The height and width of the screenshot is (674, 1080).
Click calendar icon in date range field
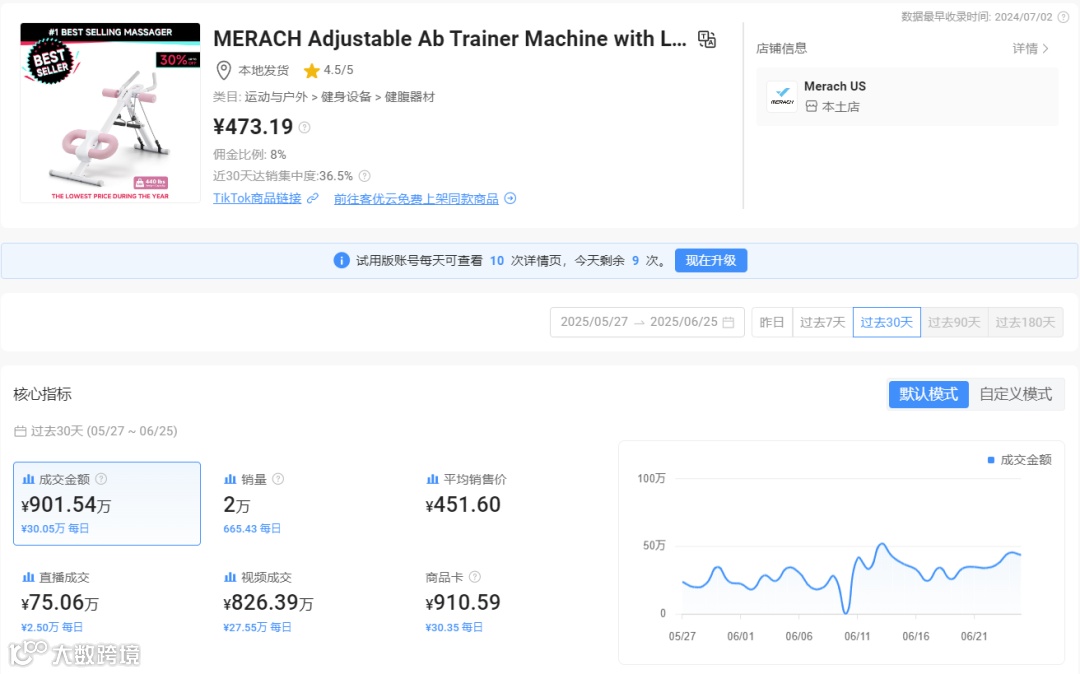coord(729,322)
